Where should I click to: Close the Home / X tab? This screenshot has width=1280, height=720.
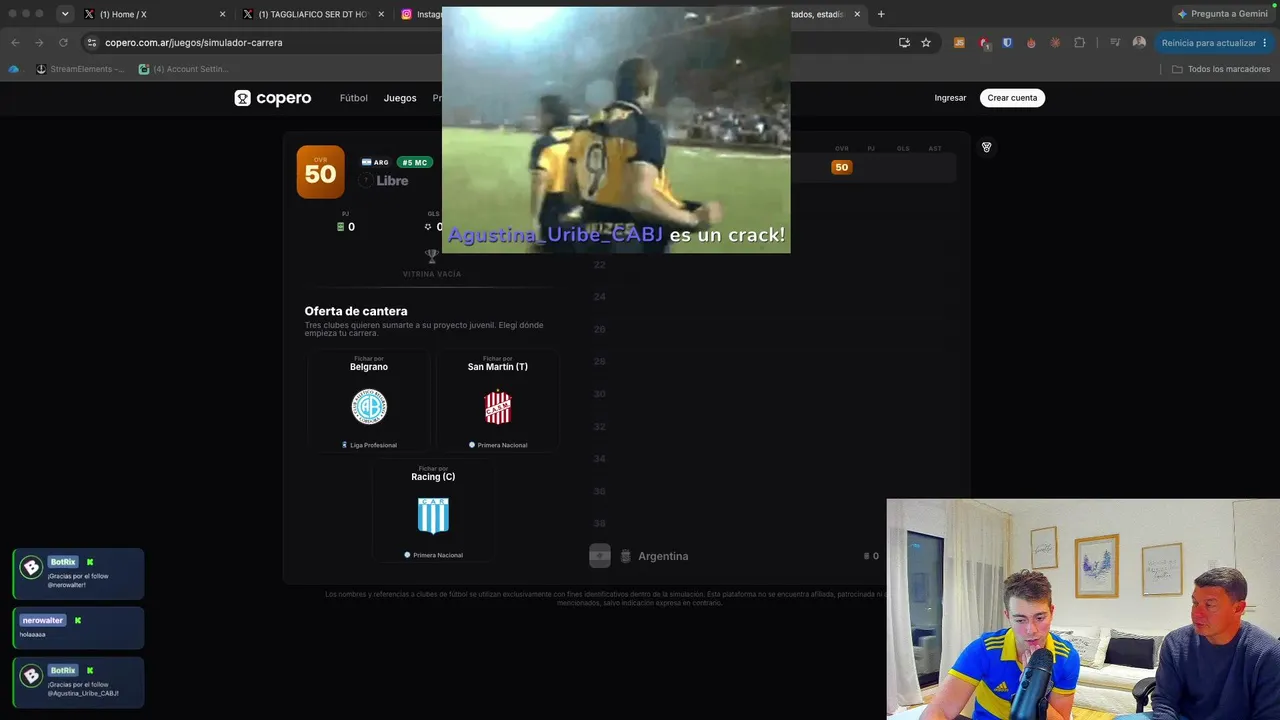click(222, 14)
